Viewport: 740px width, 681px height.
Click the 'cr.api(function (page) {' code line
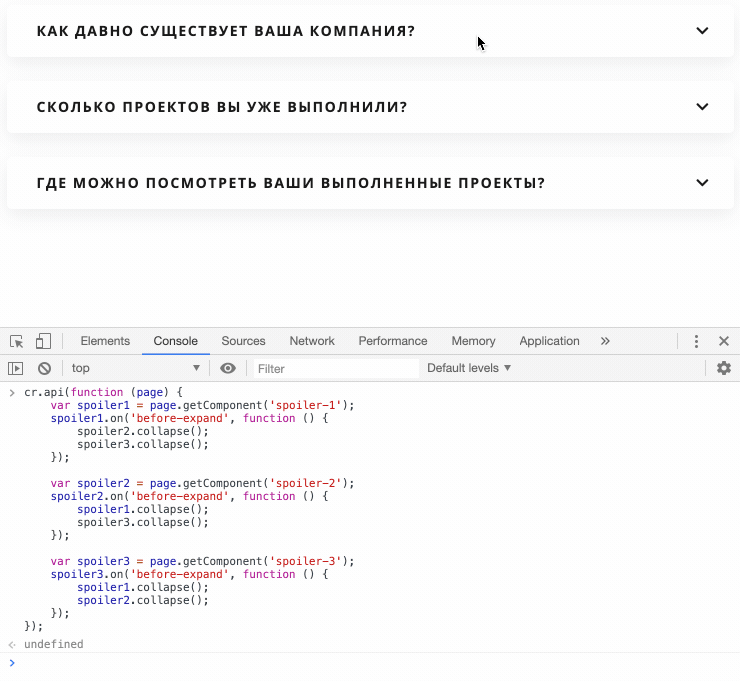click(x=103, y=392)
